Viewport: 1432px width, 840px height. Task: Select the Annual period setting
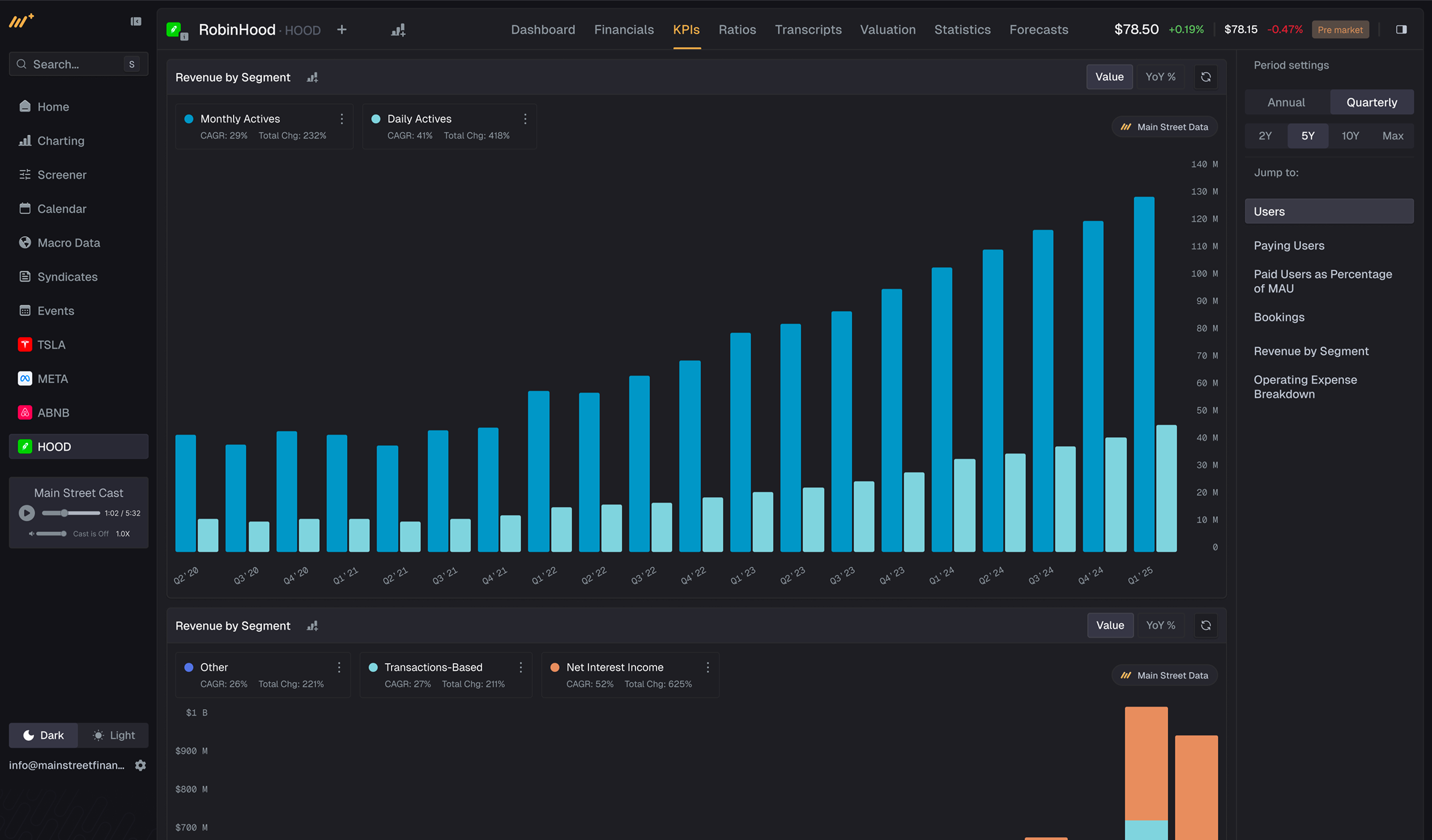point(1286,102)
